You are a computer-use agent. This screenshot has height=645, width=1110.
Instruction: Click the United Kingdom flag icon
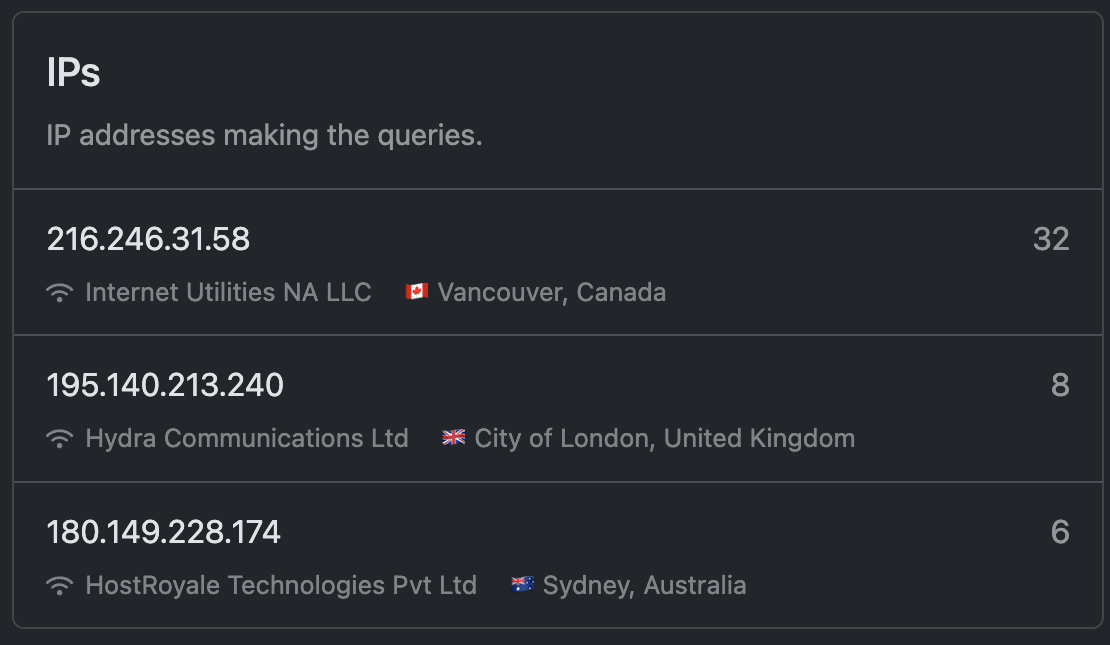[x=454, y=438]
